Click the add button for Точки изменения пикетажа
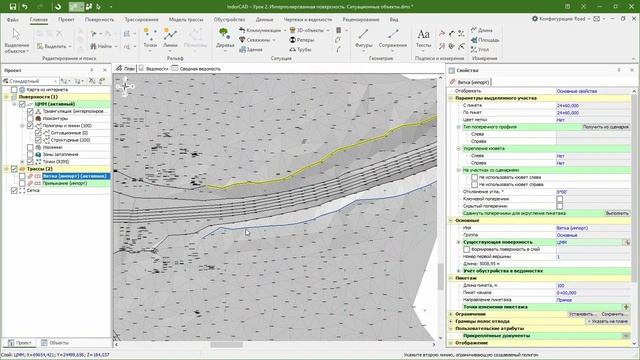Image resolution: width=640 pixels, height=360 pixels. (x=626, y=307)
